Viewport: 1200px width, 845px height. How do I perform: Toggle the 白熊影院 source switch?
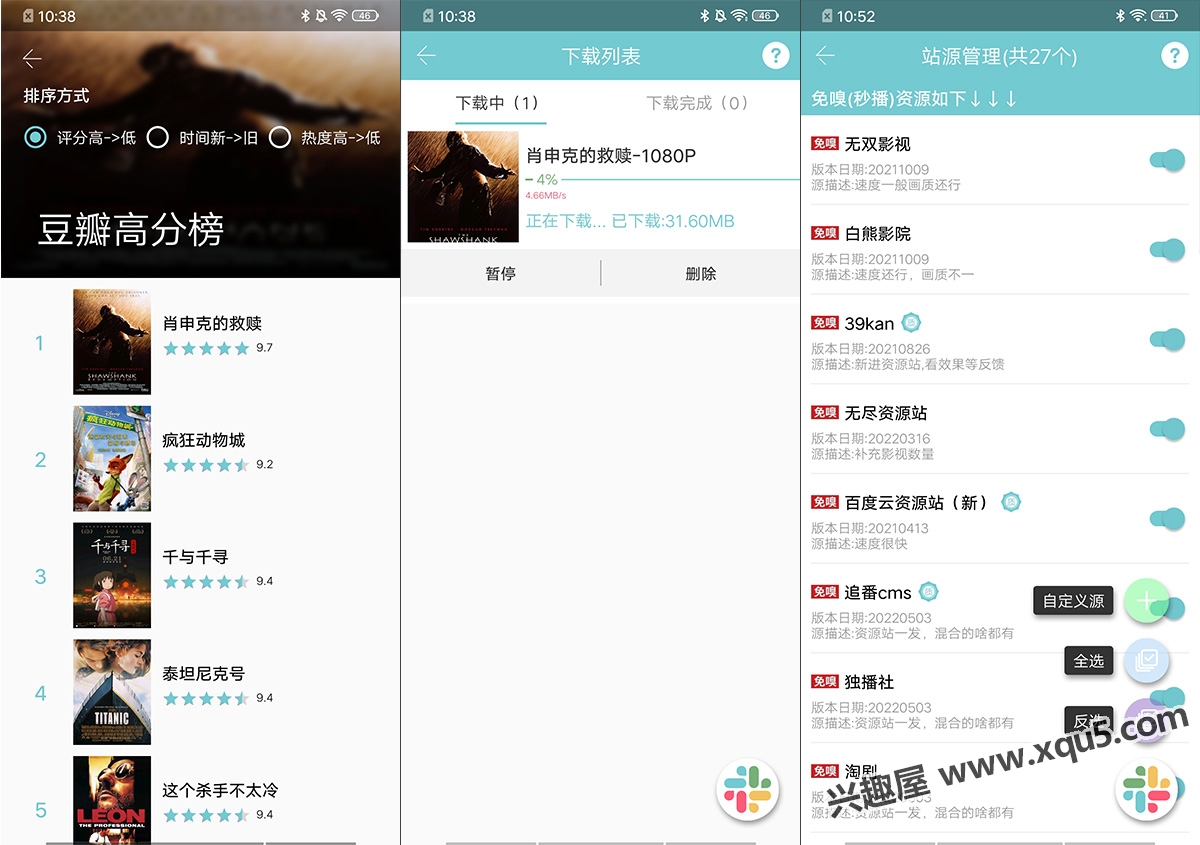pyautogui.click(x=1167, y=250)
